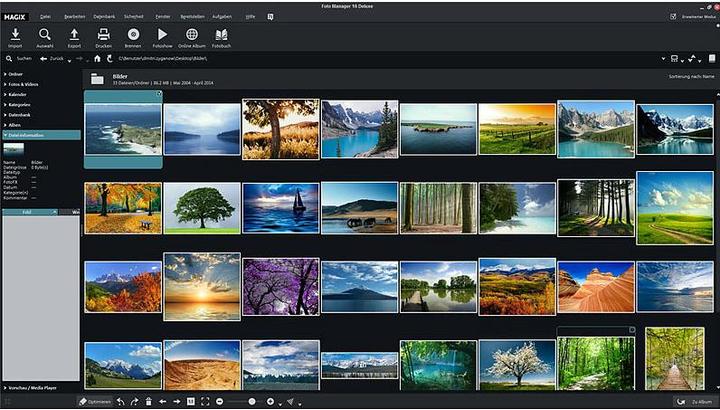Toggle selection checkbox on first coastline thumbnail
The image size is (720, 410).
[x=159, y=94]
